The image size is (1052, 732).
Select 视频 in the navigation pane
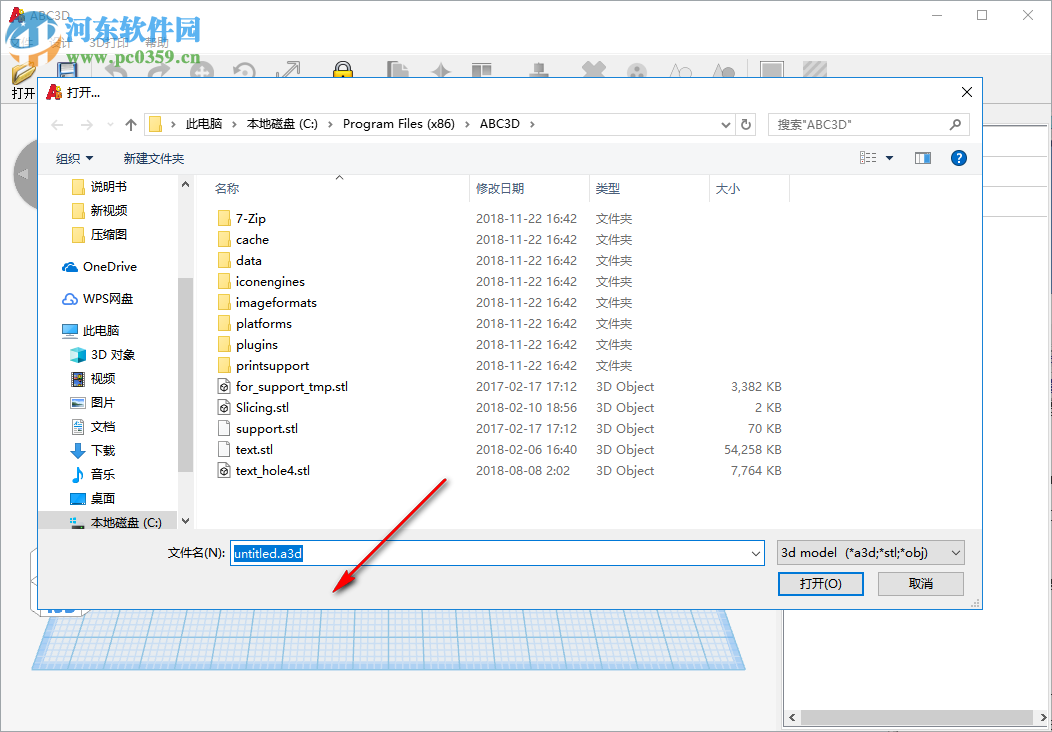pos(93,379)
